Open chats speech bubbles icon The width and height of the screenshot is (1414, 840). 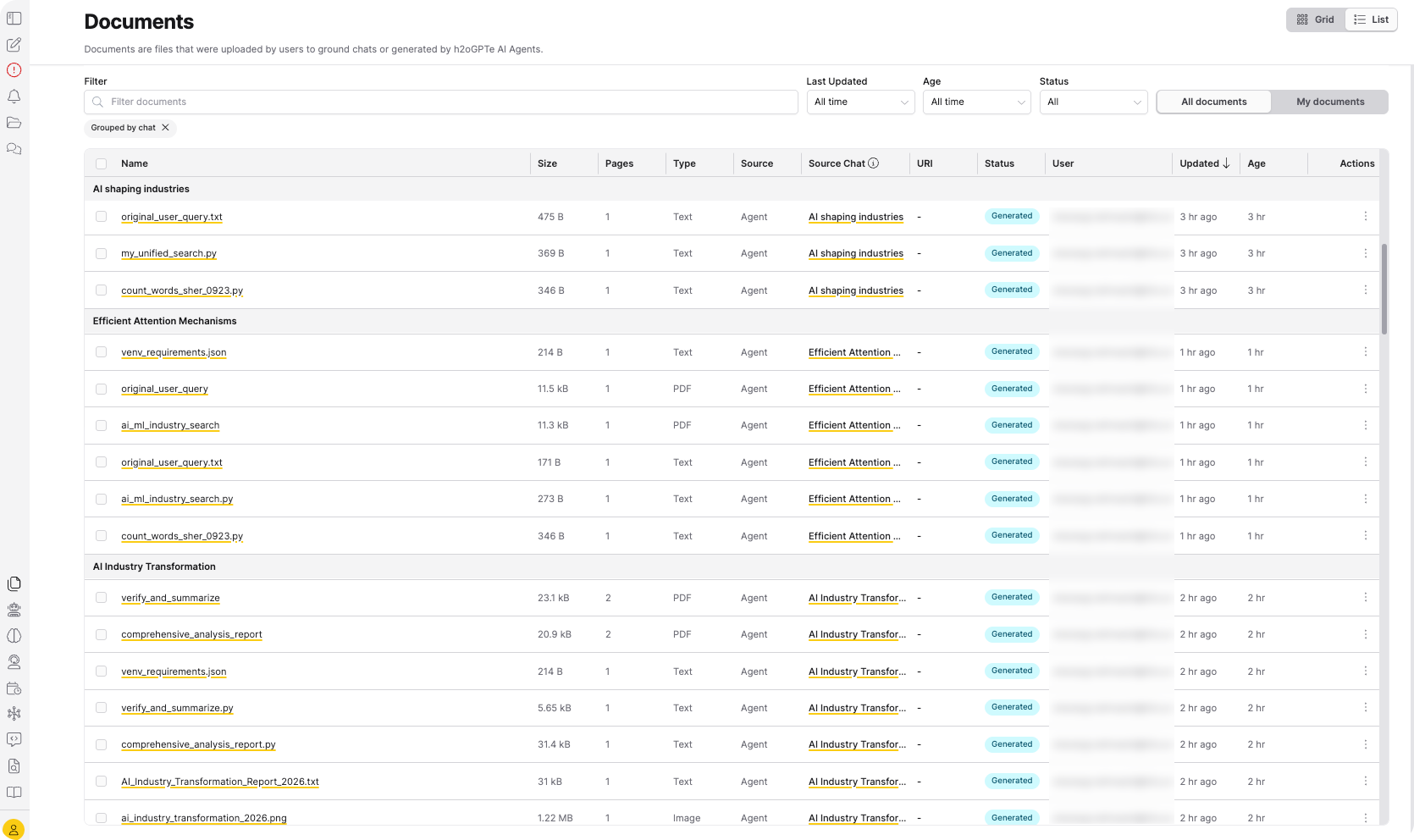coord(14,149)
